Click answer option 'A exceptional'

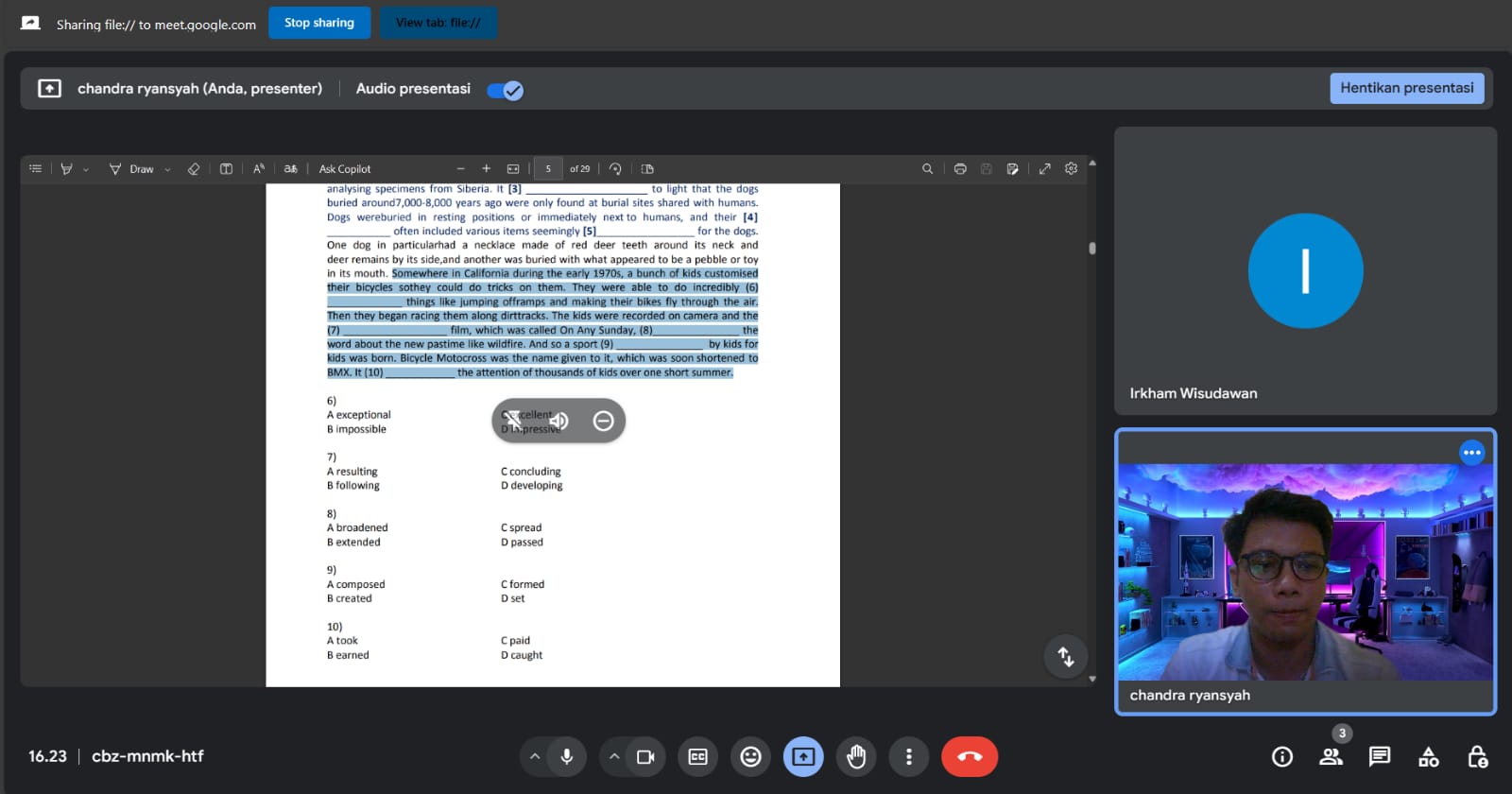359,415
